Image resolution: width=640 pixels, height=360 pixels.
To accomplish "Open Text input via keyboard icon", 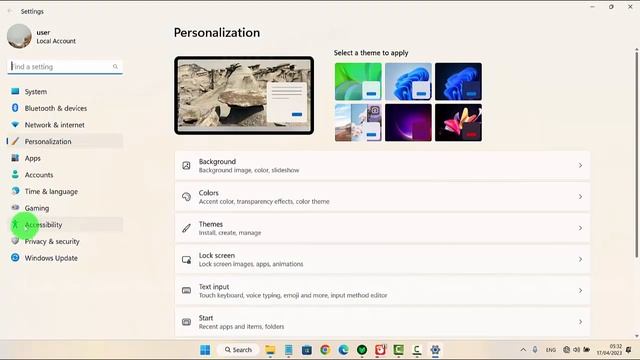I will [187, 291].
